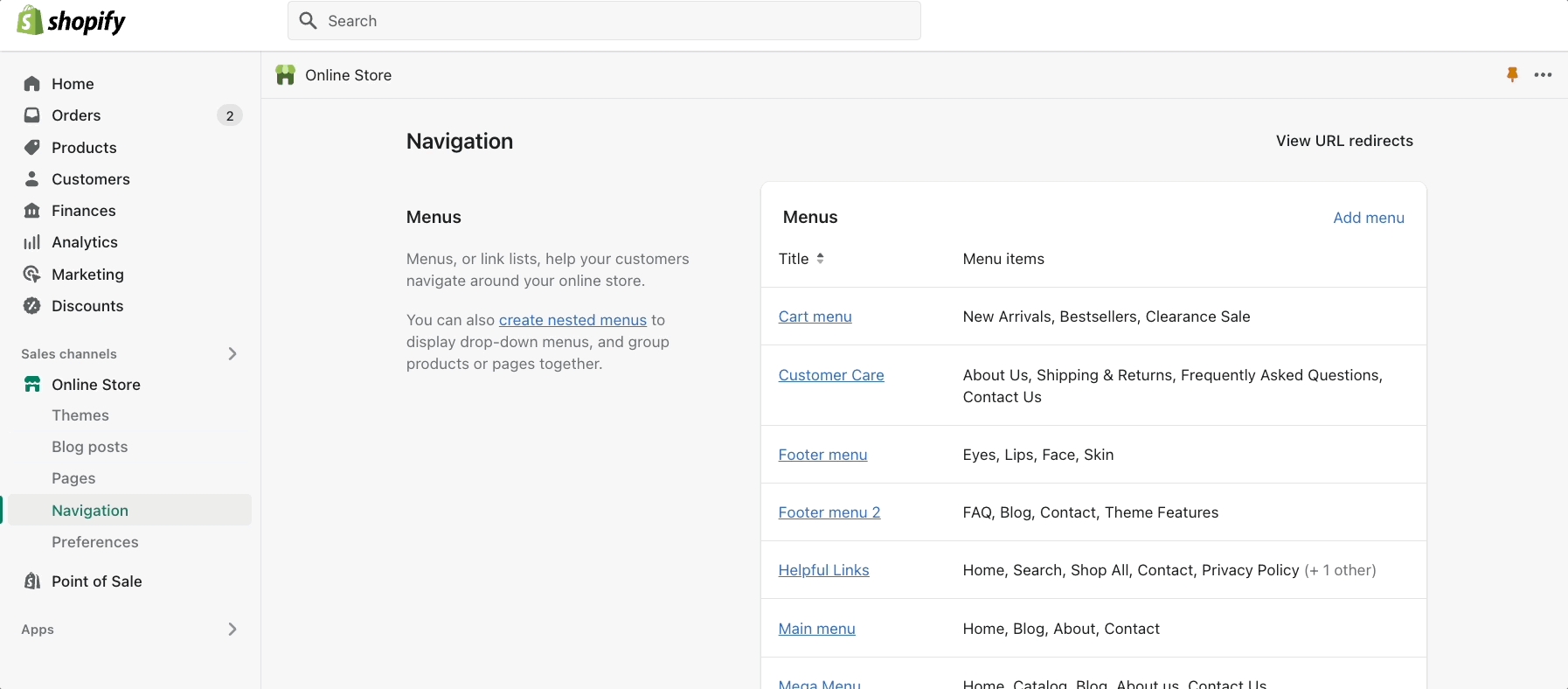Pin the Online Store app
1568x689 pixels.
coord(1512,75)
